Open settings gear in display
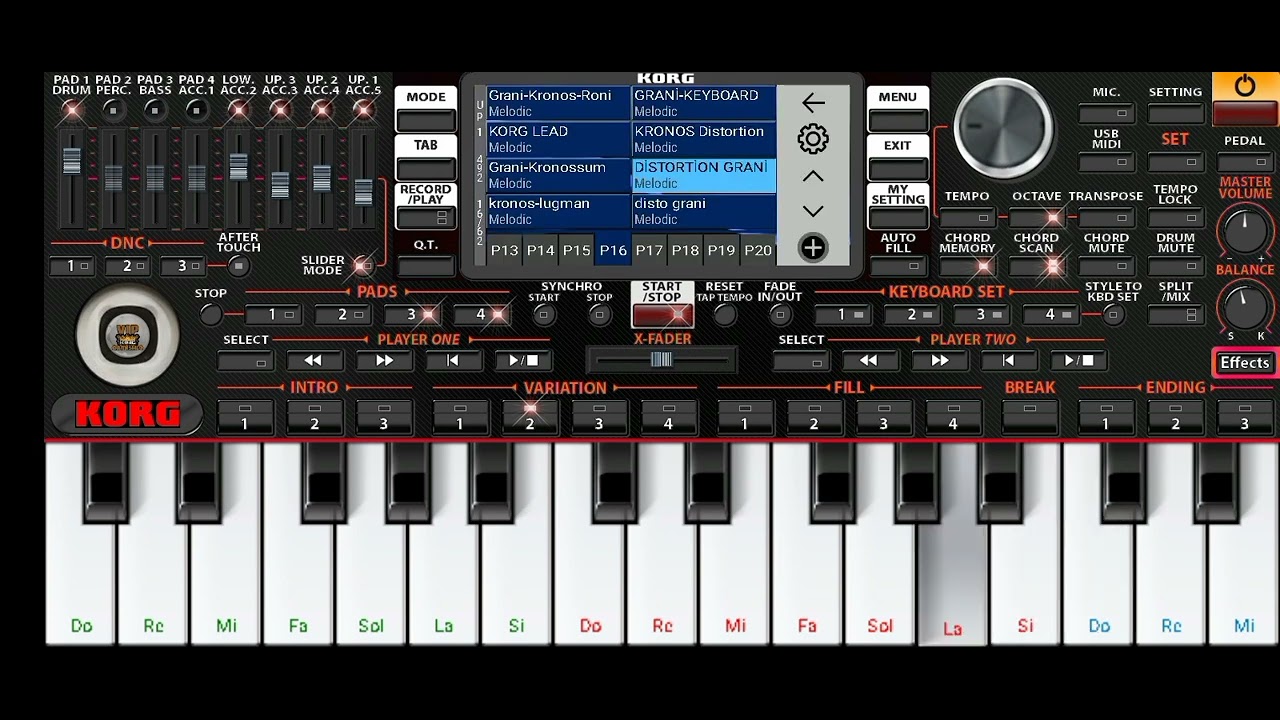Screen dimensions: 1280x720 813,139
